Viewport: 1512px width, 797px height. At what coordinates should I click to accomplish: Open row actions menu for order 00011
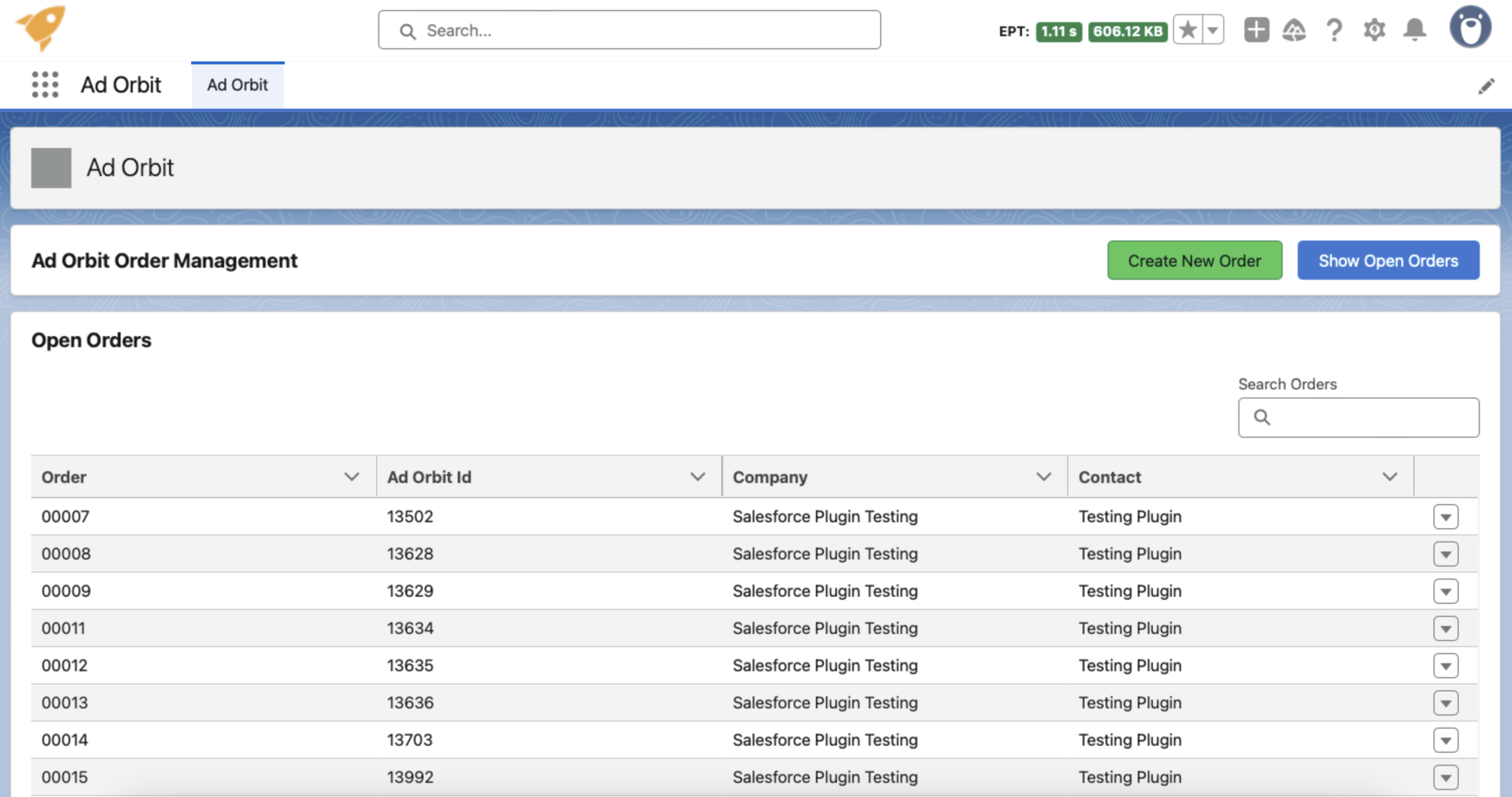(x=1445, y=629)
